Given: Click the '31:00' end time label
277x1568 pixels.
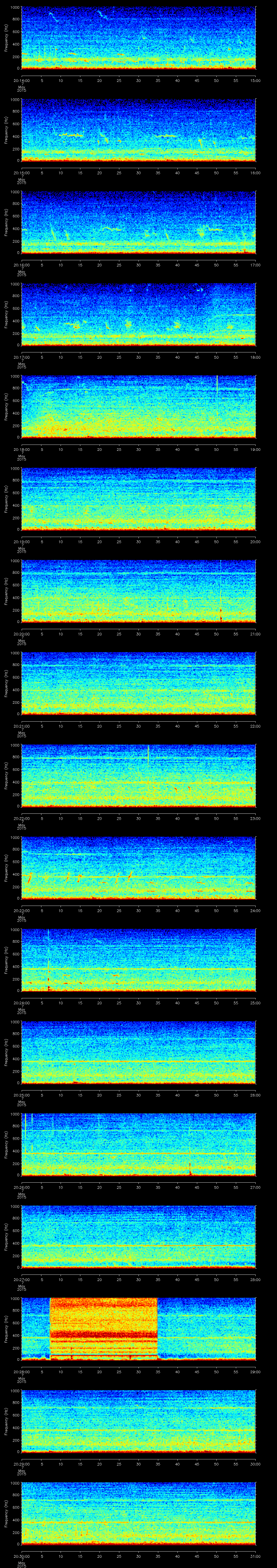Looking at the screenshot, I should pos(256,1556).
